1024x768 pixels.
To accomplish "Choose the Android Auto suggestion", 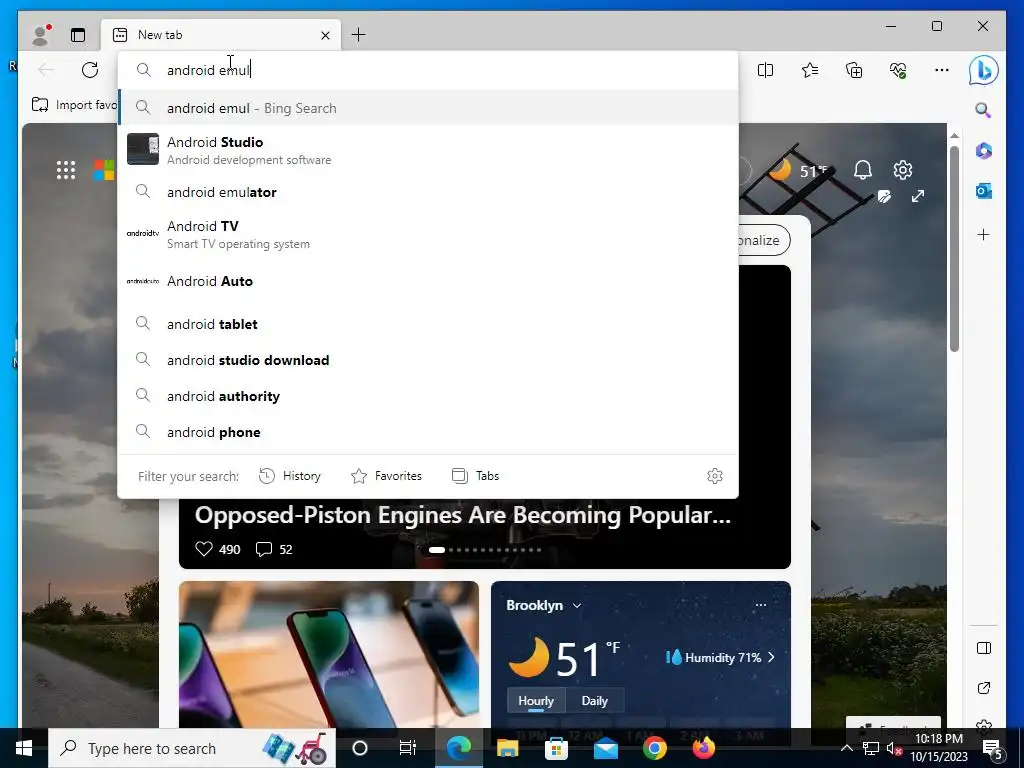I will point(428,281).
